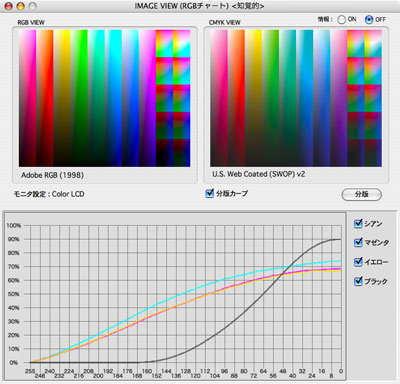Image resolution: width=400 pixels, height=384 pixels.
Task: Click the Adobe RGB (1998) profile label
Action: (52, 175)
